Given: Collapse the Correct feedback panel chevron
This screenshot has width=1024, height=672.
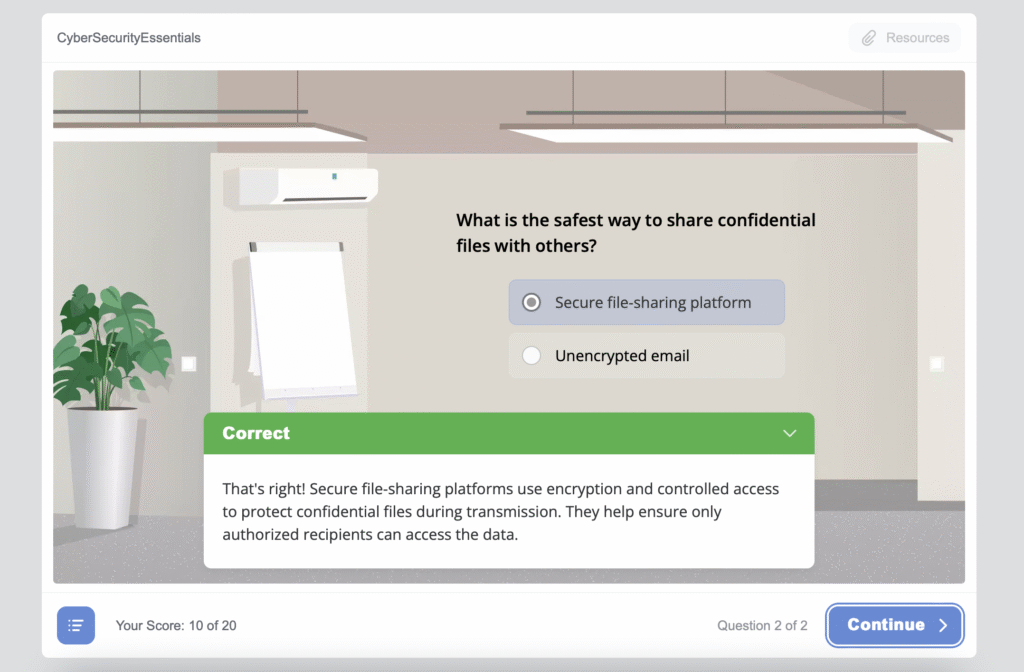Looking at the screenshot, I should pos(790,433).
